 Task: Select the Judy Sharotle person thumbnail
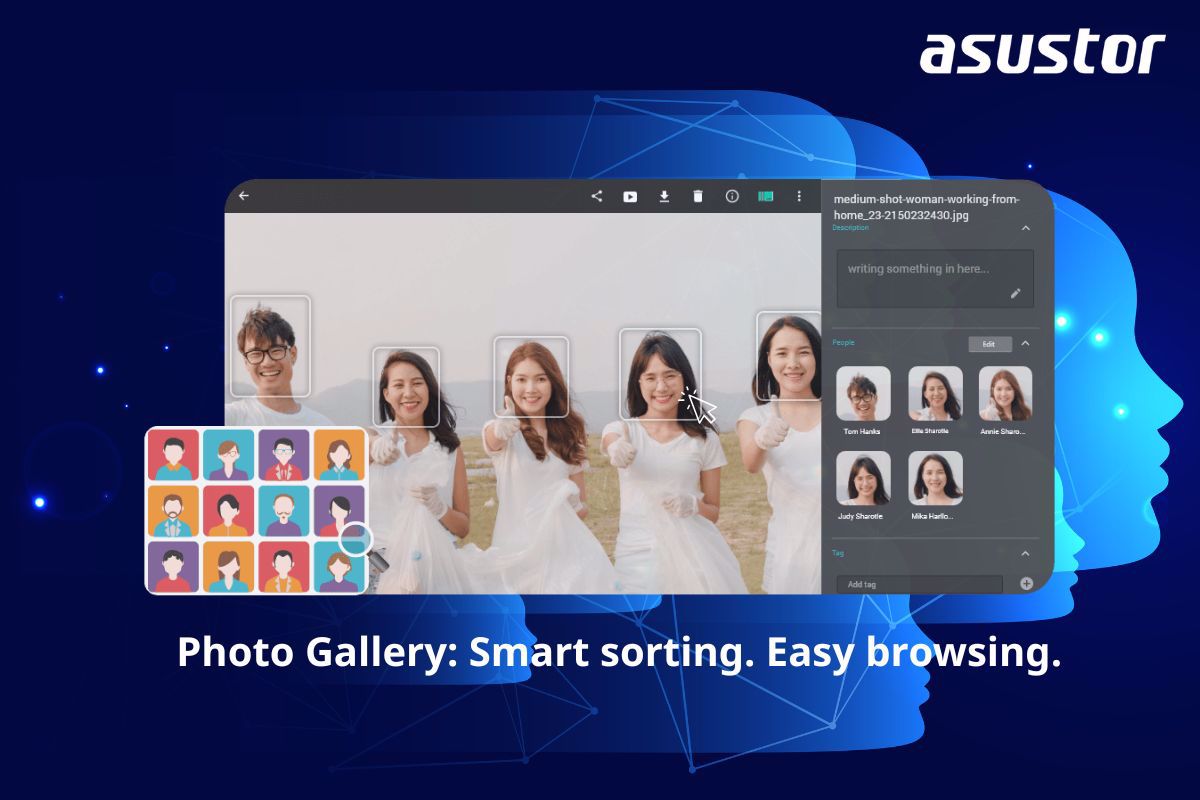pyautogui.click(x=863, y=478)
